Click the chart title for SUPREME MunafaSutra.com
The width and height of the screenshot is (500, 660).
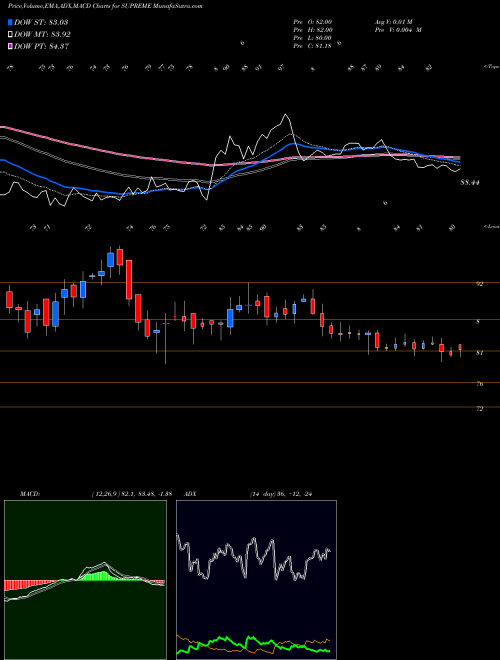point(105,6)
